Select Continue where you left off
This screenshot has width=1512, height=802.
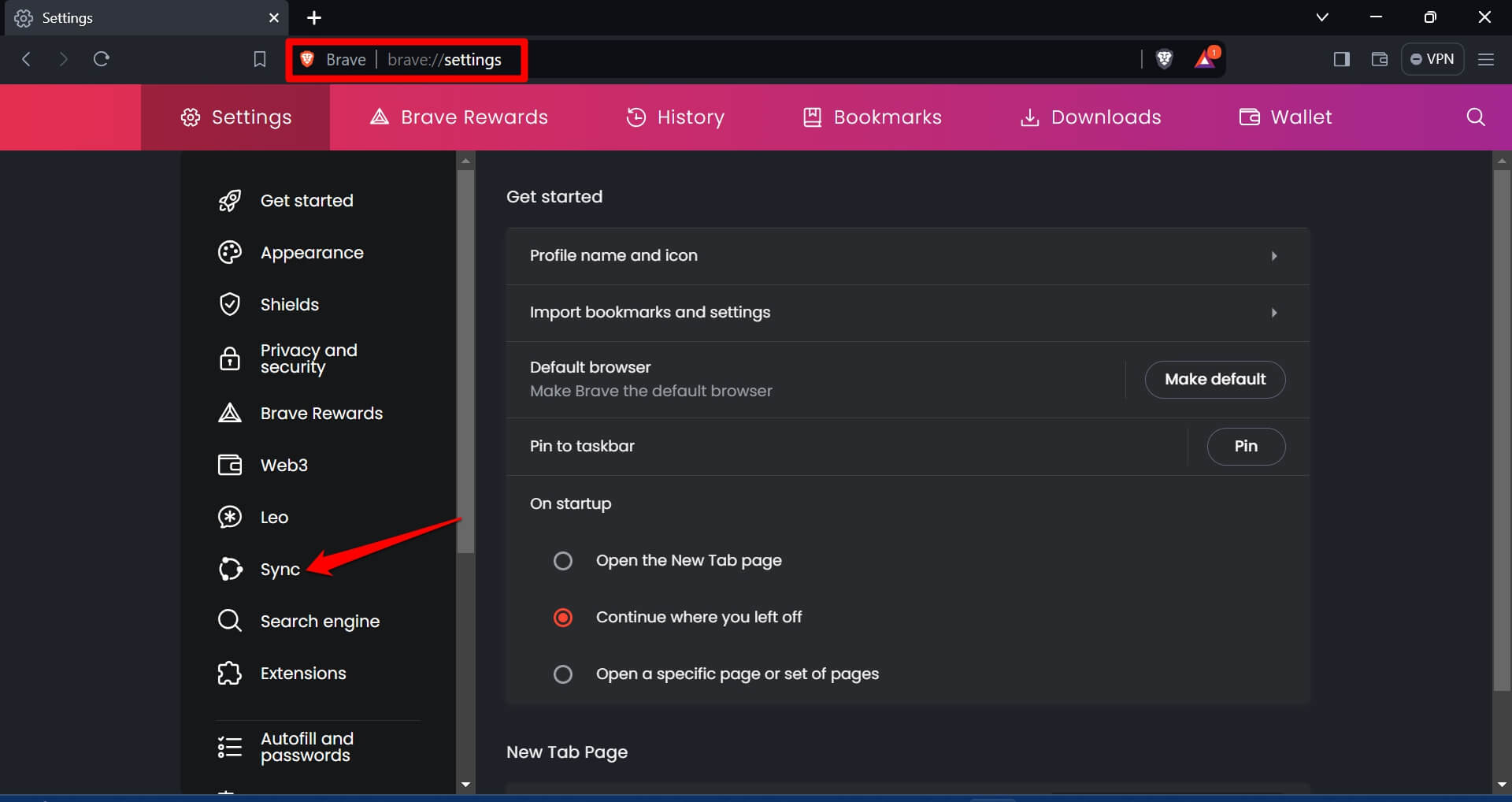[x=563, y=618]
